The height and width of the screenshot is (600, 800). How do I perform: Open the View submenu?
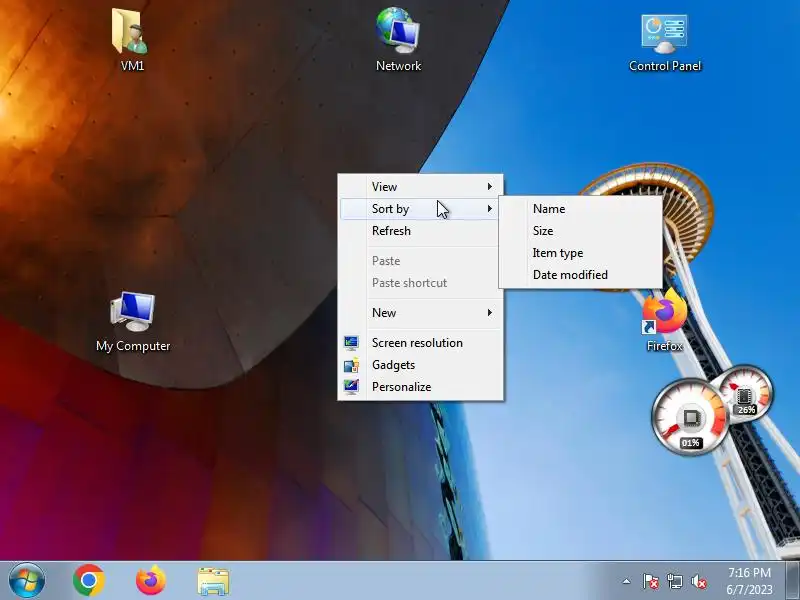pyautogui.click(x=421, y=187)
